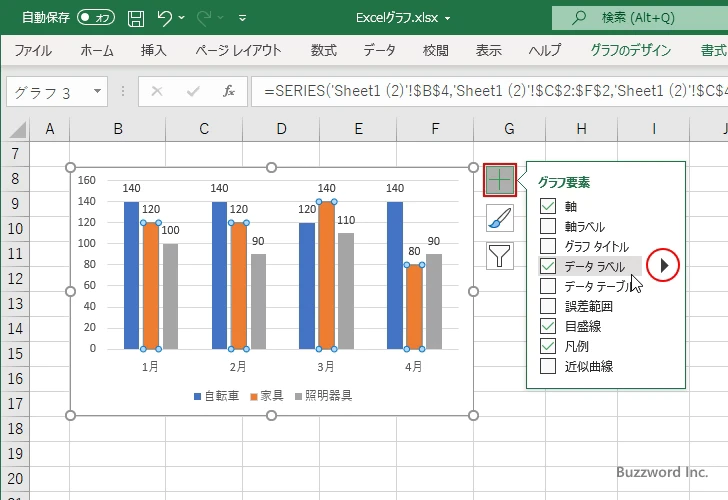This screenshot has width=728, height=500.
Task: Uncheck the 目盛線 checkbox
Action: pos(548,326)
